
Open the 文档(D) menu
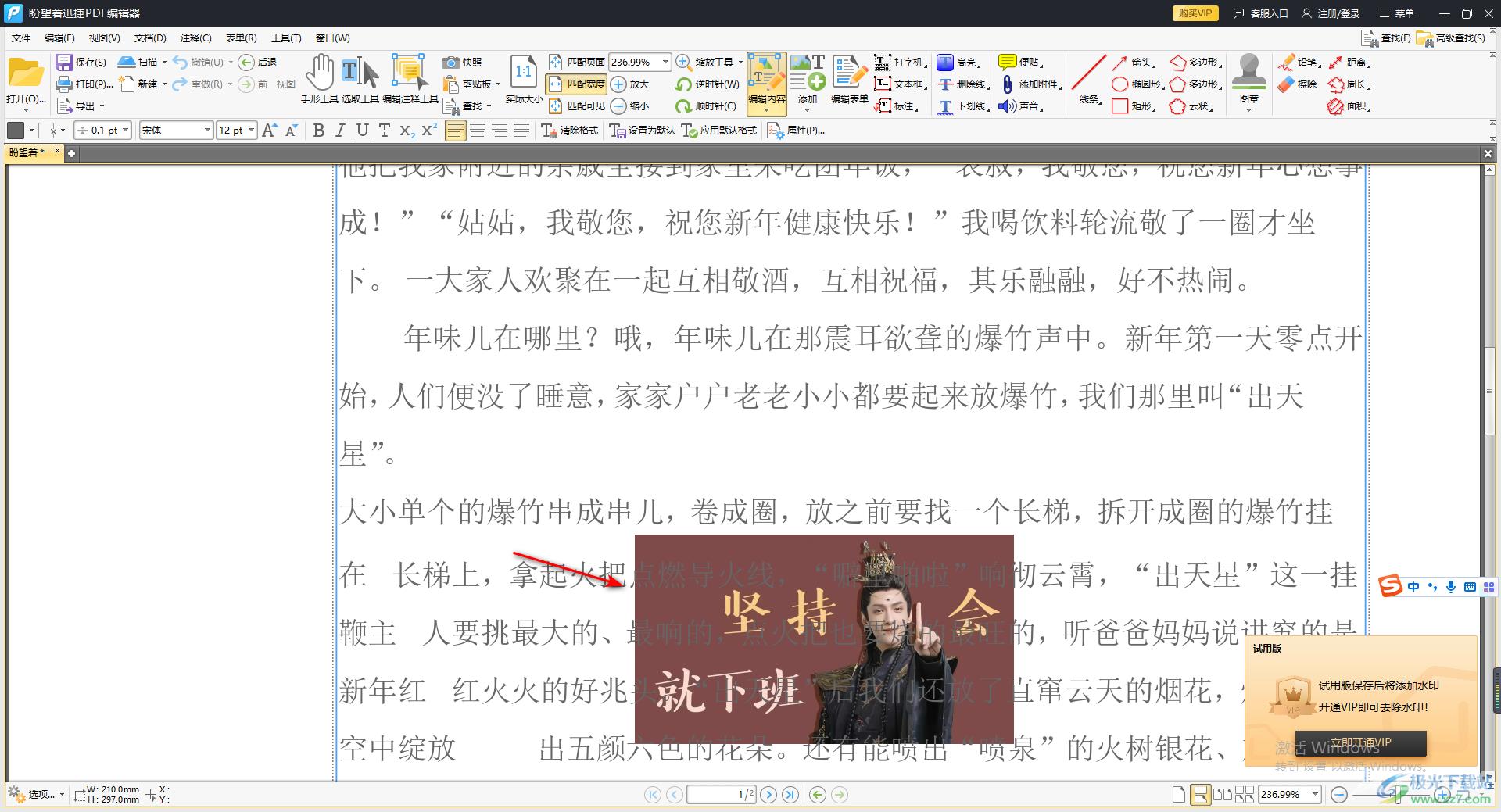coord(150,38)
